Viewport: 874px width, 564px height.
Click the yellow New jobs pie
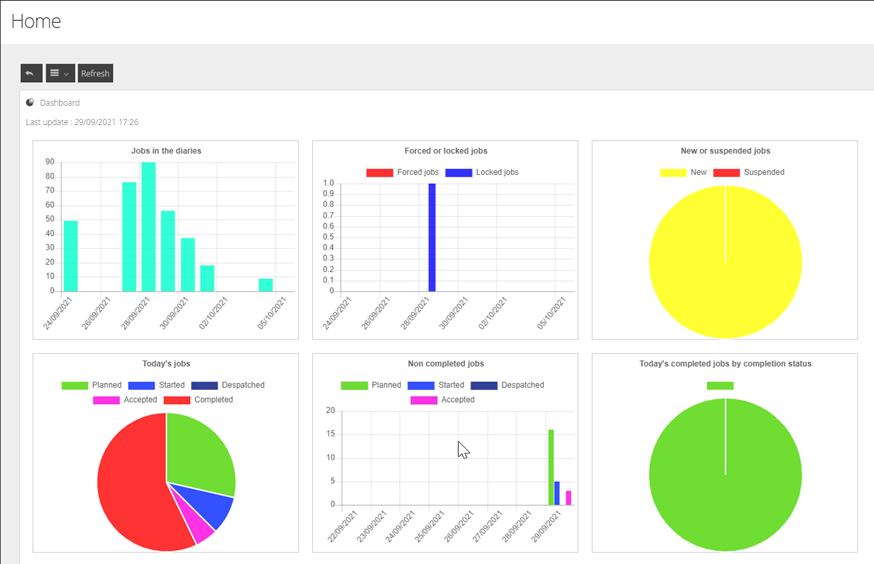[x=725, y=262]
